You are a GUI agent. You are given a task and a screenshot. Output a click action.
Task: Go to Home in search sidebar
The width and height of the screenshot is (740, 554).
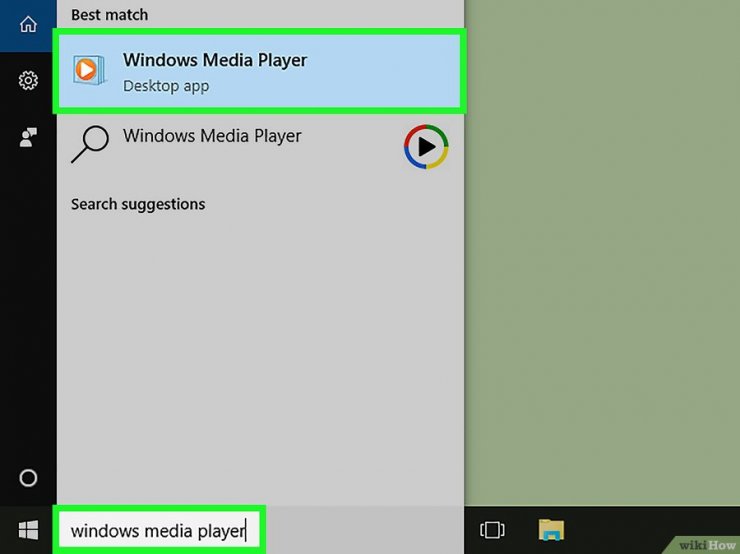pyautogui.click(x=28, y=24)
